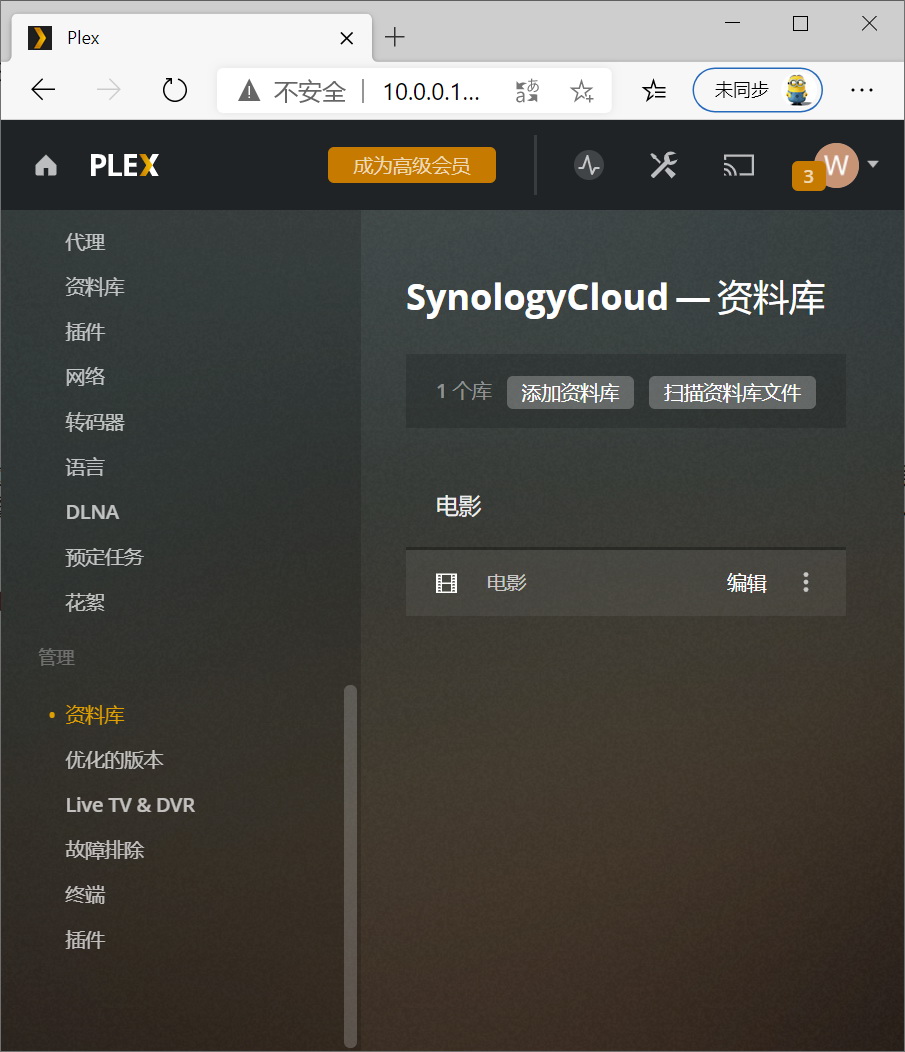Open 预定任务 in sidebar
The image size is (905, 1052).
pyautogui.click(x=104, y=557)
